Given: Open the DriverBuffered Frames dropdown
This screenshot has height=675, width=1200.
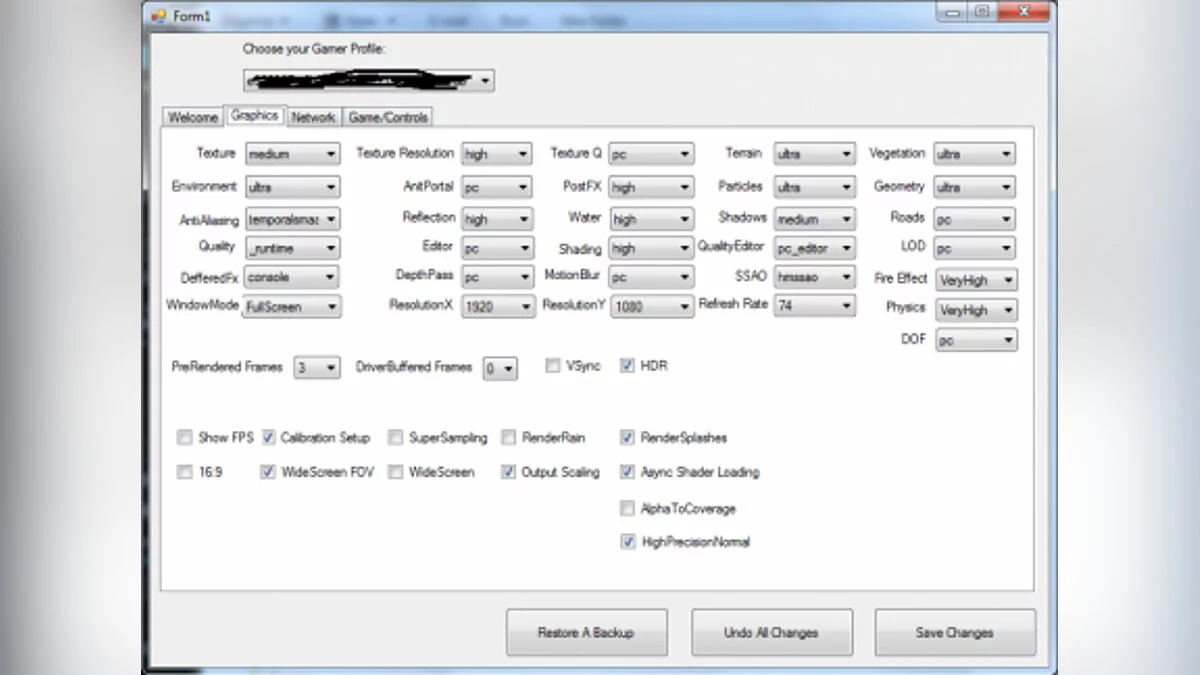Looking at the screenshot, I should click(x=500, y=369).
